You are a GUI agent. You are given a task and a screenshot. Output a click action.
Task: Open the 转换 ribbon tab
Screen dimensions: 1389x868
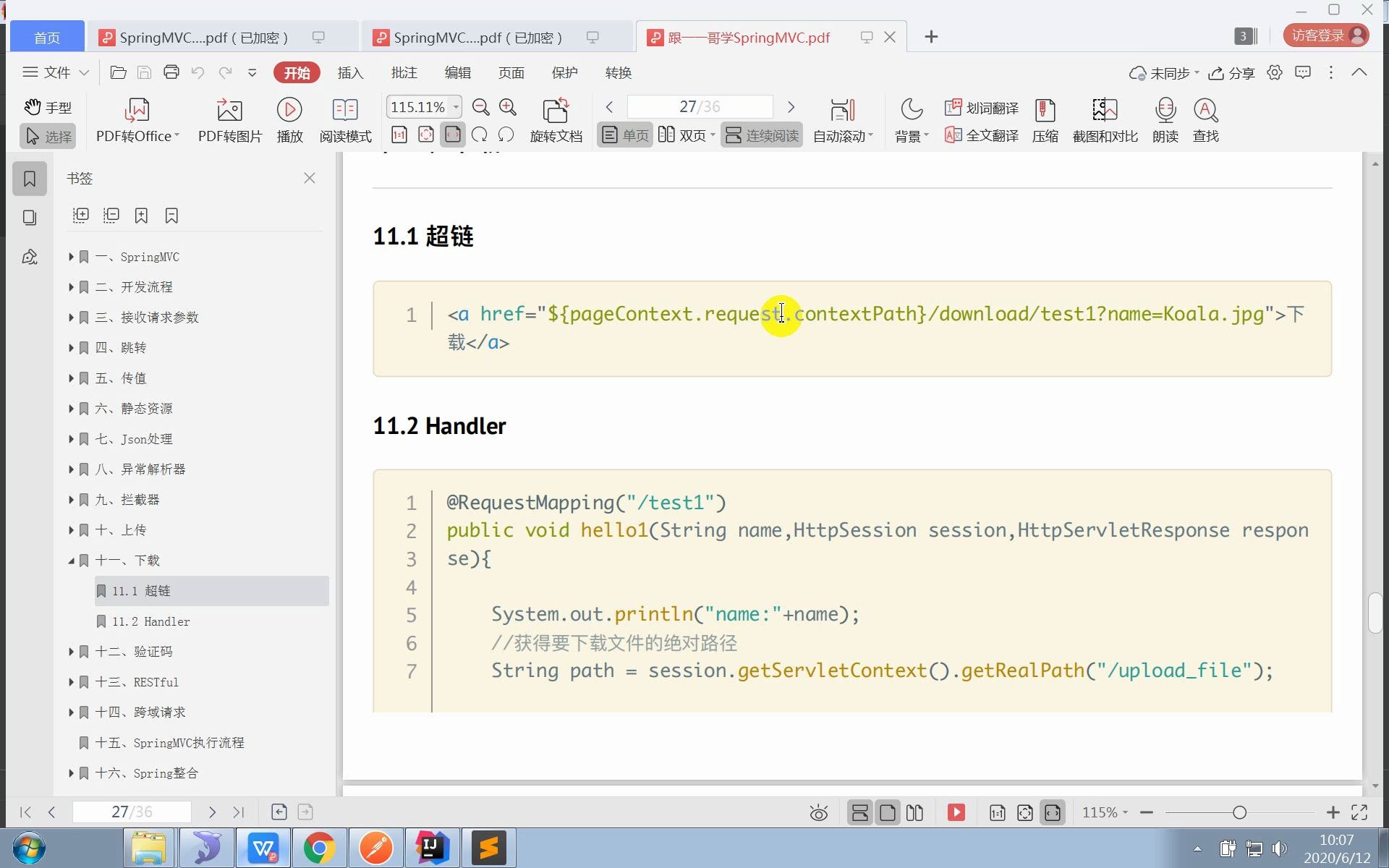(618, 72)
